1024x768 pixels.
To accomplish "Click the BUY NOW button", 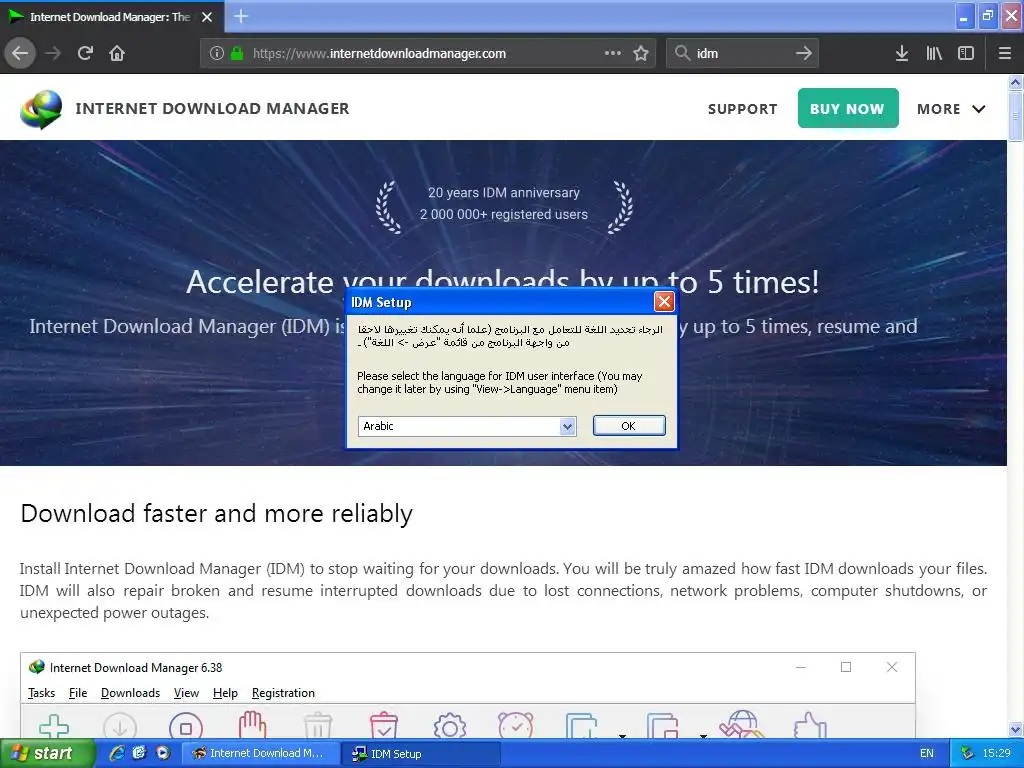I will [x=848, y=108].
